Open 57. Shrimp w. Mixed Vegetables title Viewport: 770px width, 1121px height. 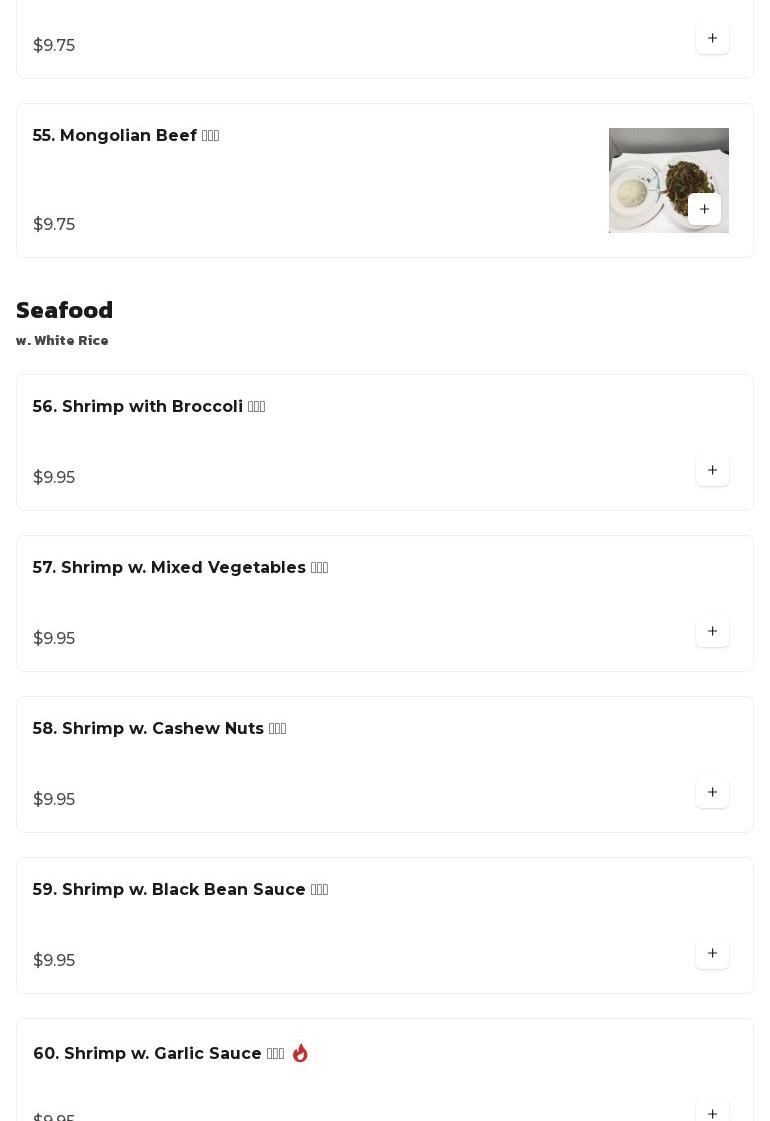click(180, 567)
